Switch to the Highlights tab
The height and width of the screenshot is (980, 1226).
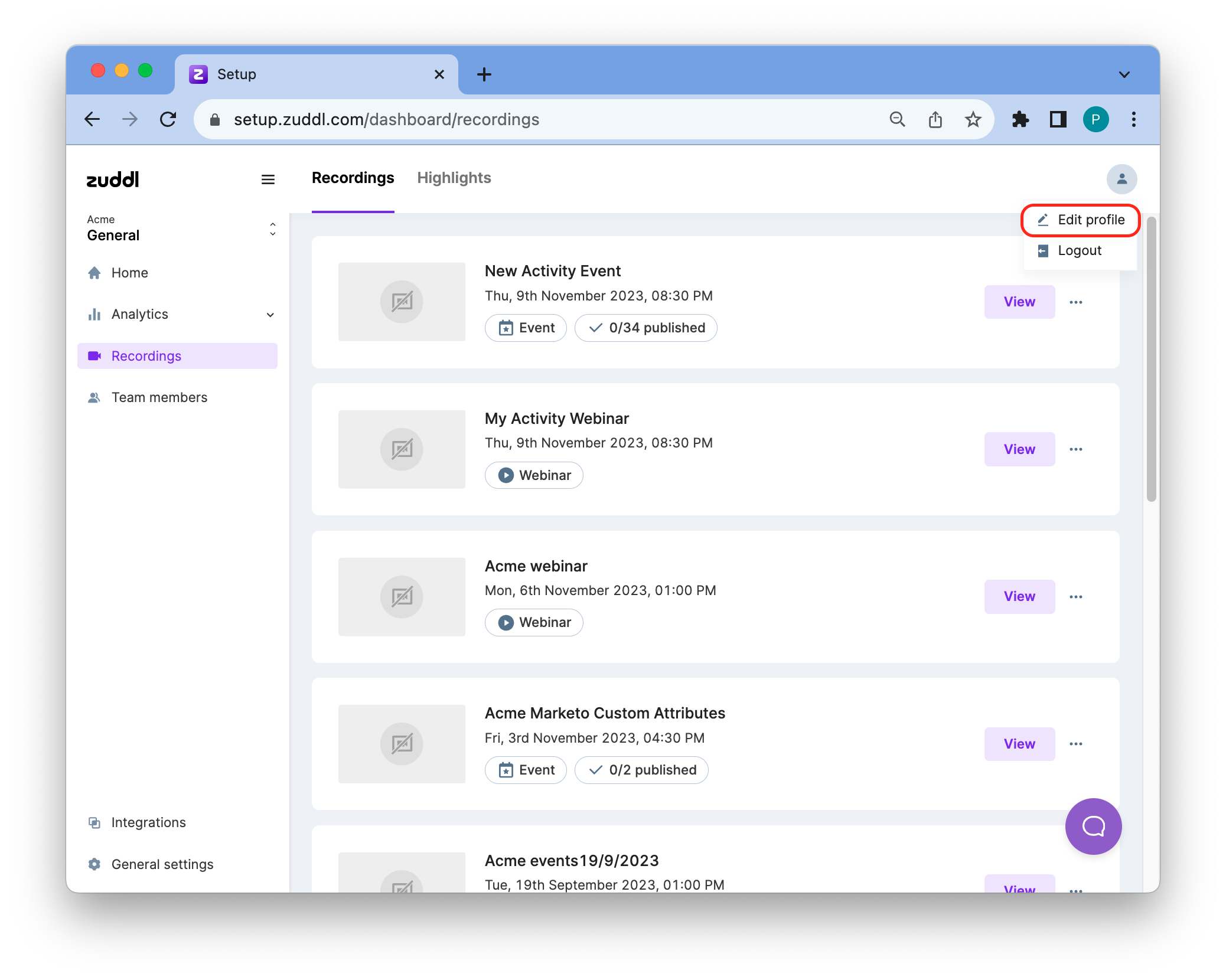[x=454, y=178]
